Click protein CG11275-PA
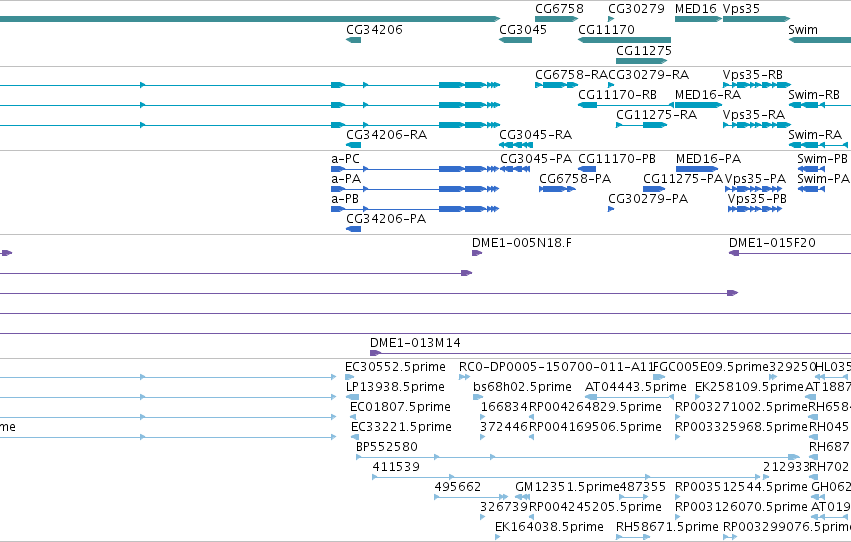This screenshot has width=851, height=542. 654,189
